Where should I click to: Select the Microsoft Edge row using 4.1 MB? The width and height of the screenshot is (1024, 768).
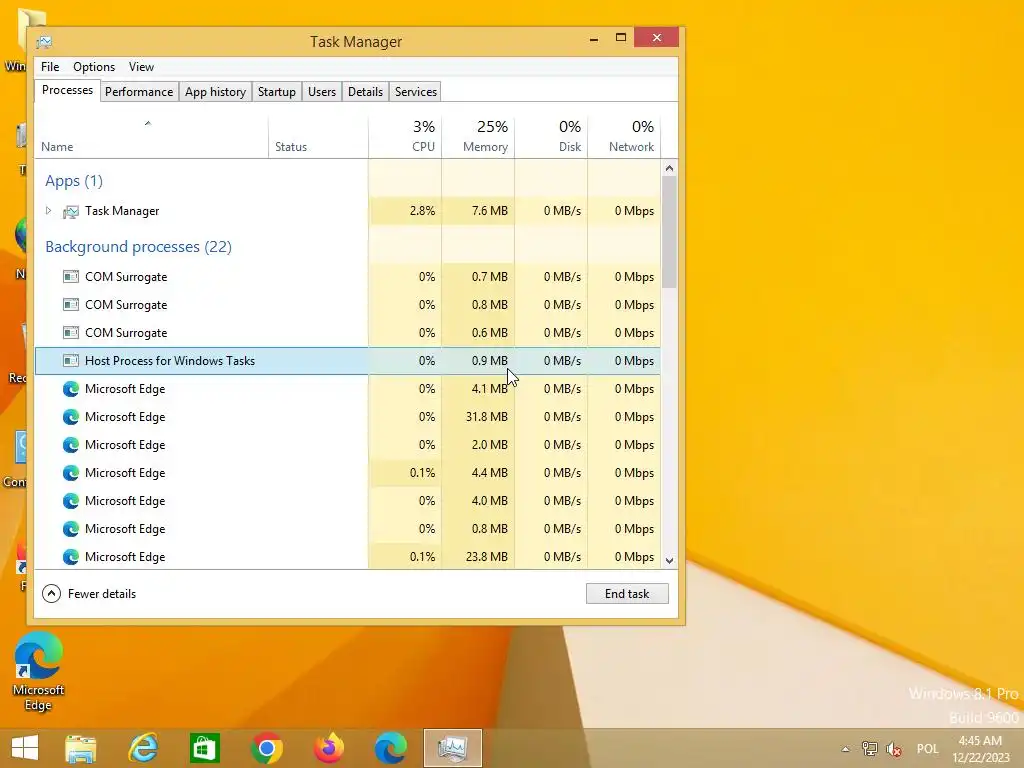coord(347,389)
